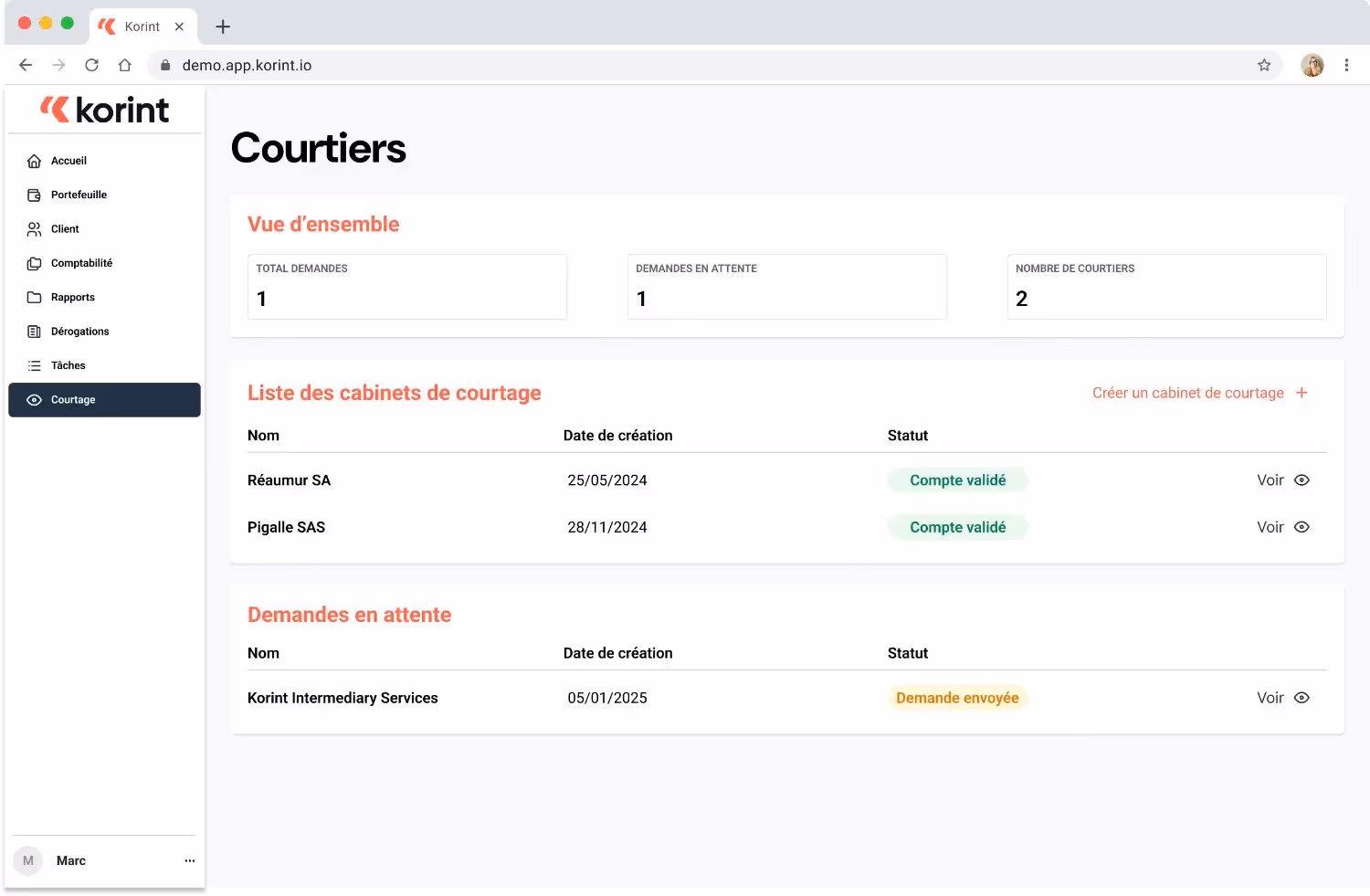Click Voir next to Korint Intermediary Services
The height and width of the screenshot is (896, 1370).
pyautogui.click(x=1270, y=697)
